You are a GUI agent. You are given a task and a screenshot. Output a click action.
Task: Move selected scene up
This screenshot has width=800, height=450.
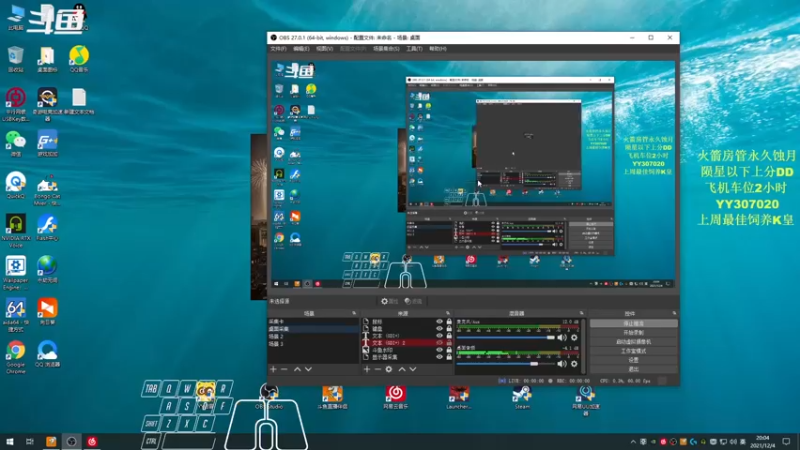[x=297, y=369]
